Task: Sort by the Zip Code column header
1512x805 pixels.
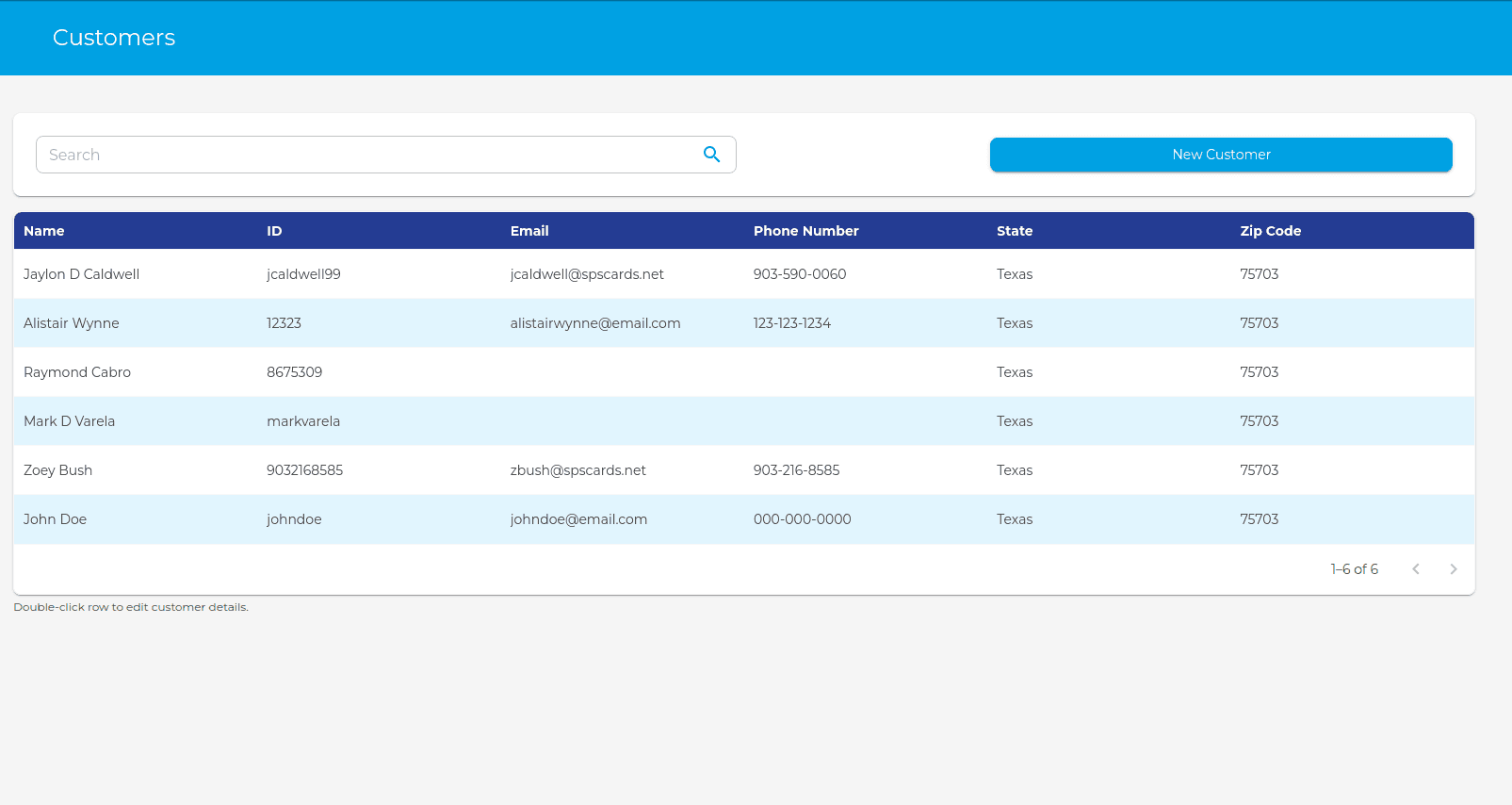Action: pyautogui.click(x=1270, y=231)
